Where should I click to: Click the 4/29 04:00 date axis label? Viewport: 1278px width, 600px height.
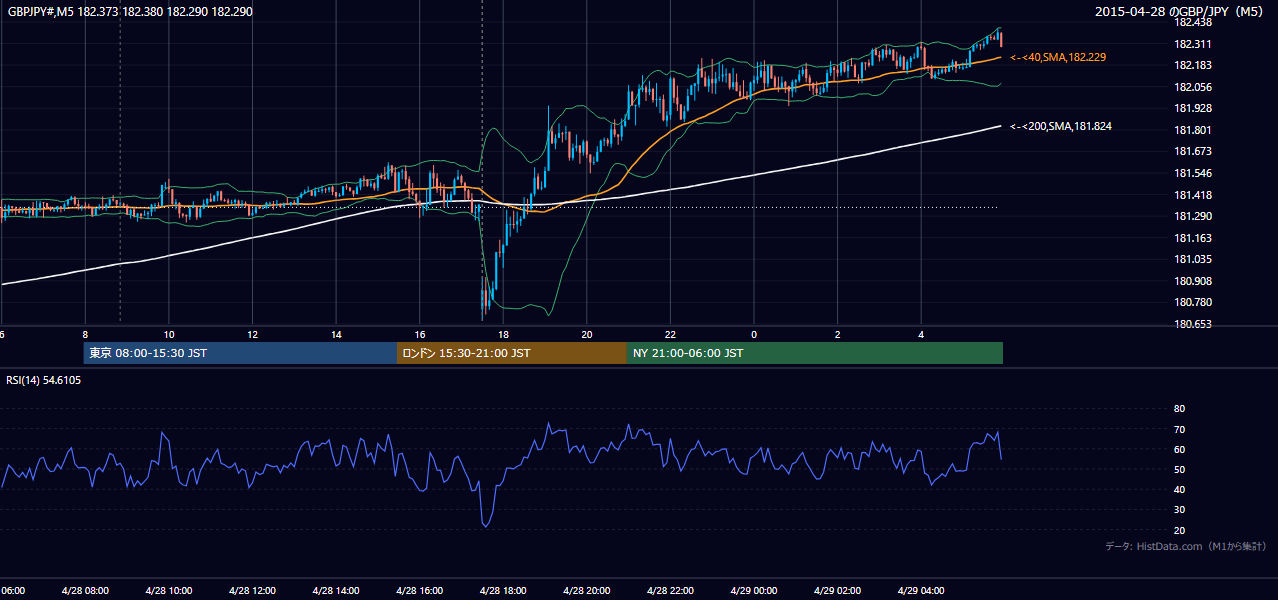pos(921,591)
